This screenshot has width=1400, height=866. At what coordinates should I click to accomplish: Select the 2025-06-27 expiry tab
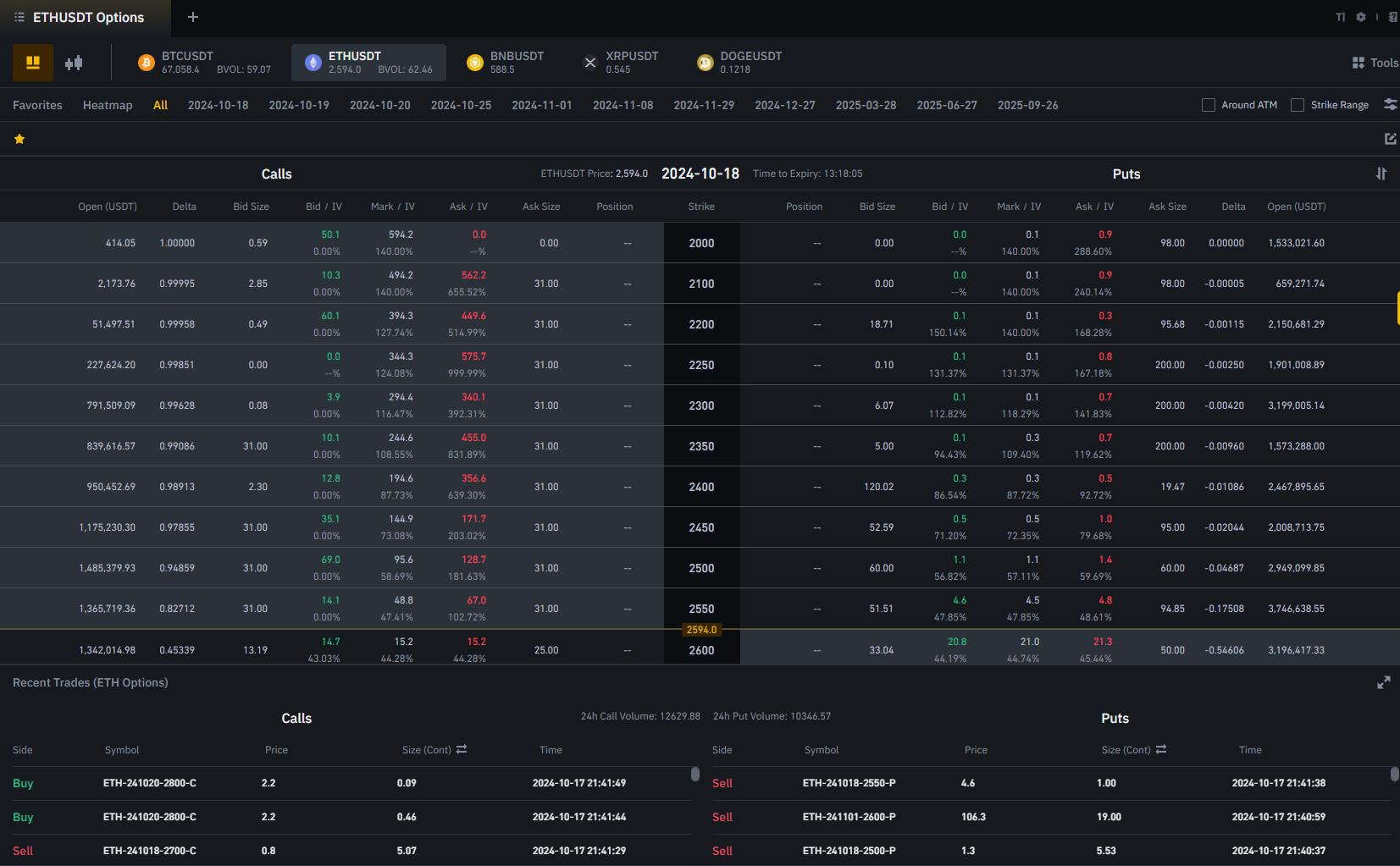point(947,105)
